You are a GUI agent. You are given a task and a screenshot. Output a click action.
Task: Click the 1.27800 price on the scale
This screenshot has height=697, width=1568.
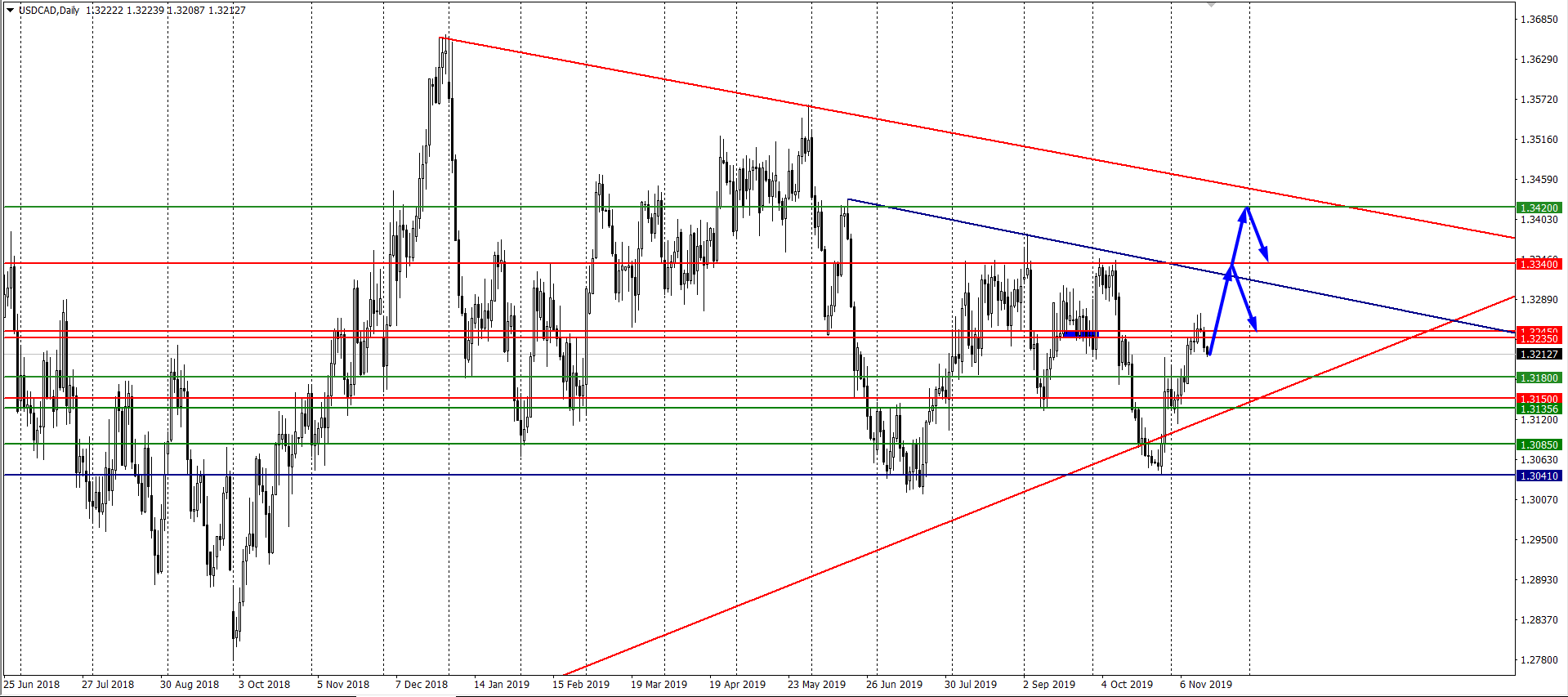click(x=1539, y=659)
